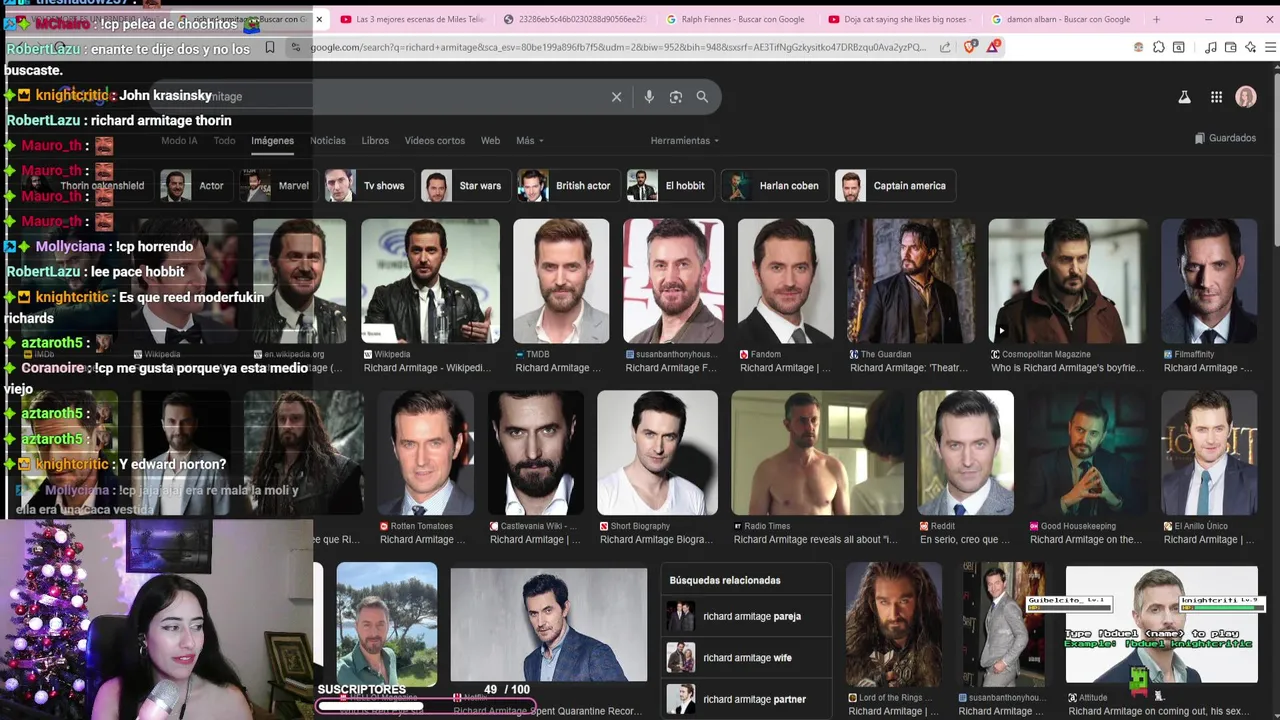Open the Good Housekeeping image result
This screenshot has height=720, width=1280.
pyautogui.click(x=1087, y=453)
